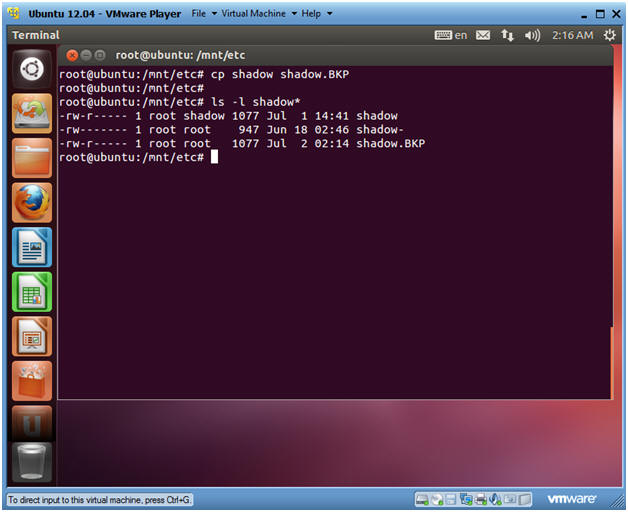Viewport: 628px width, 512px height.
Task: Open LibreOffice Impress presentation icon
Action: [32, 336]
